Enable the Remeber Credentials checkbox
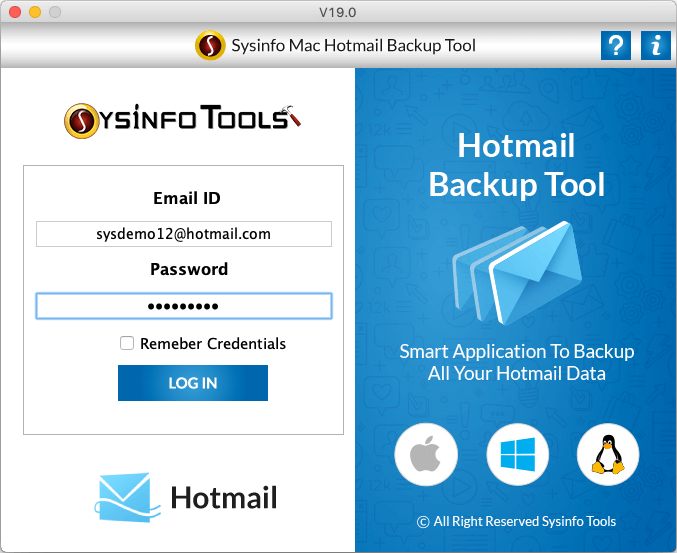Viewport: 677px width, 553px height. coord(127,343)
